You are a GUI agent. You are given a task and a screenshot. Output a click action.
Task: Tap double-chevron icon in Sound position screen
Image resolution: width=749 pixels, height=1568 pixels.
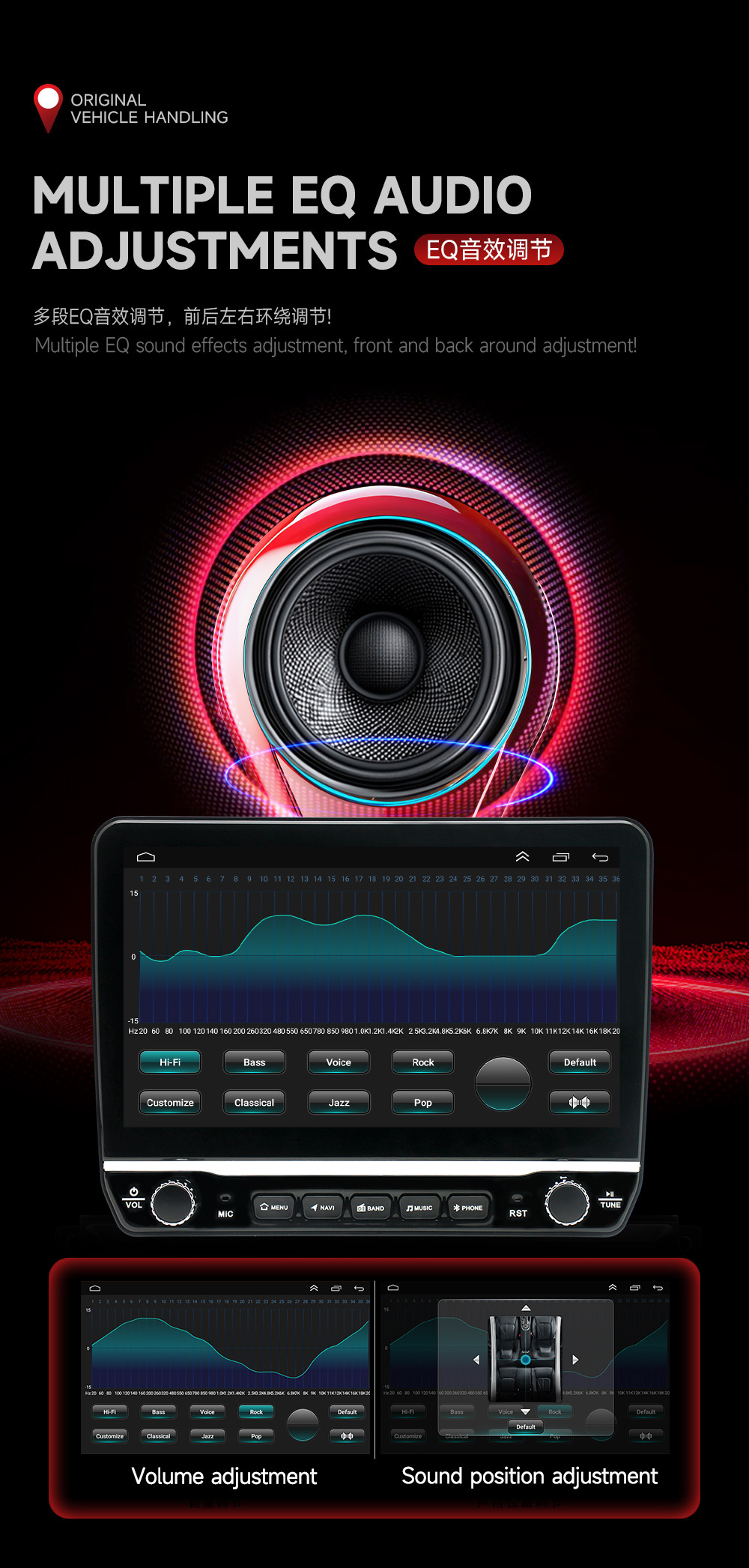(x=613, y=1287)
